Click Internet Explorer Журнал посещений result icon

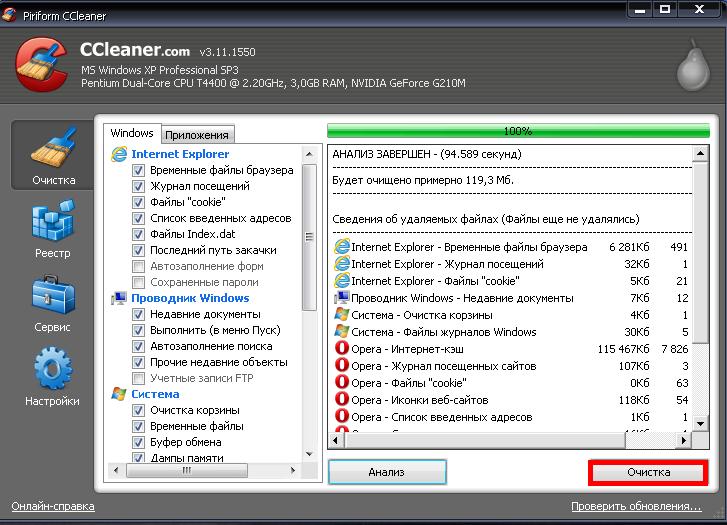click(342, 264)
